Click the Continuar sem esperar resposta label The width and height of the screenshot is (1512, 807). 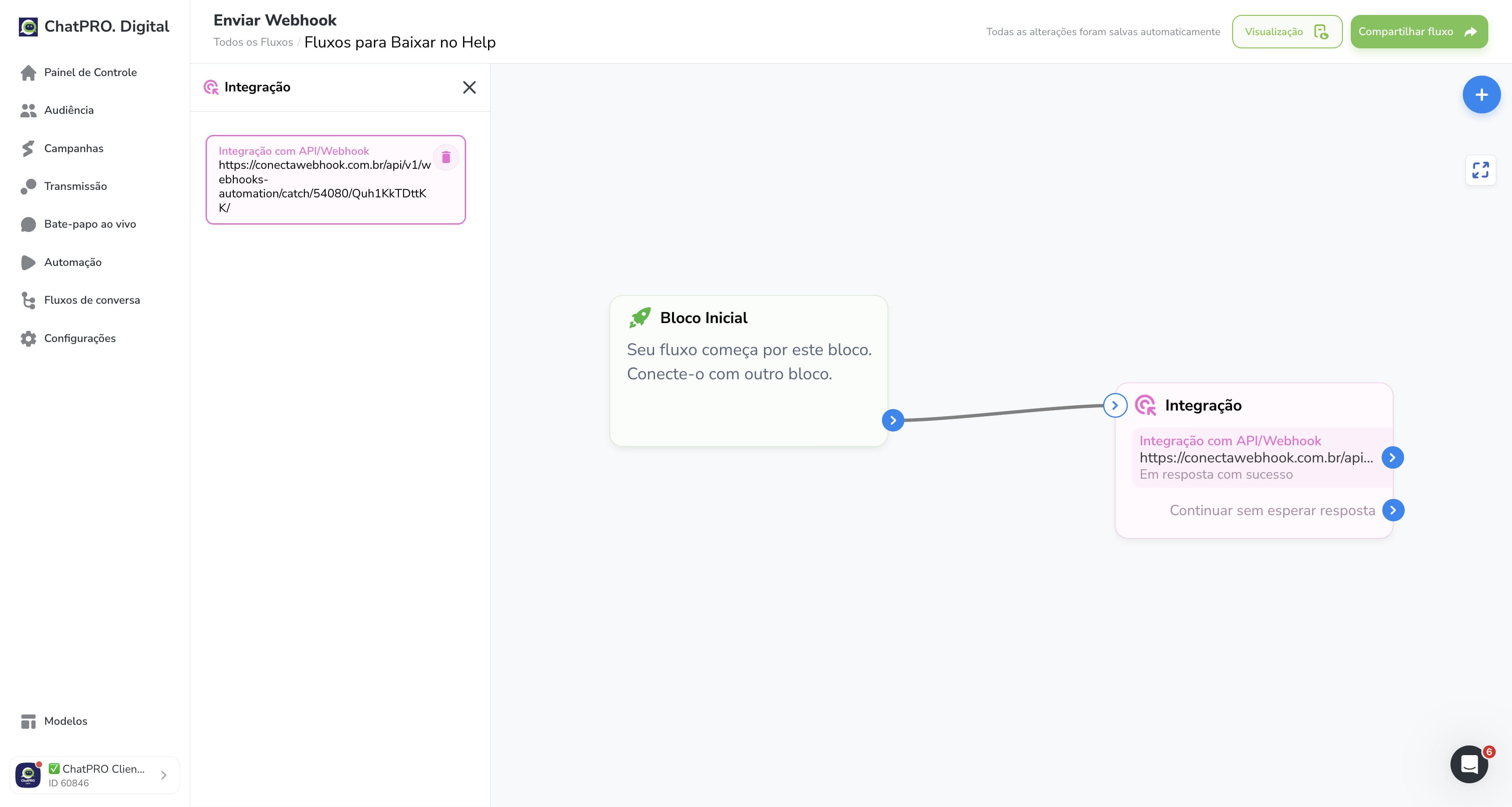1272,510
